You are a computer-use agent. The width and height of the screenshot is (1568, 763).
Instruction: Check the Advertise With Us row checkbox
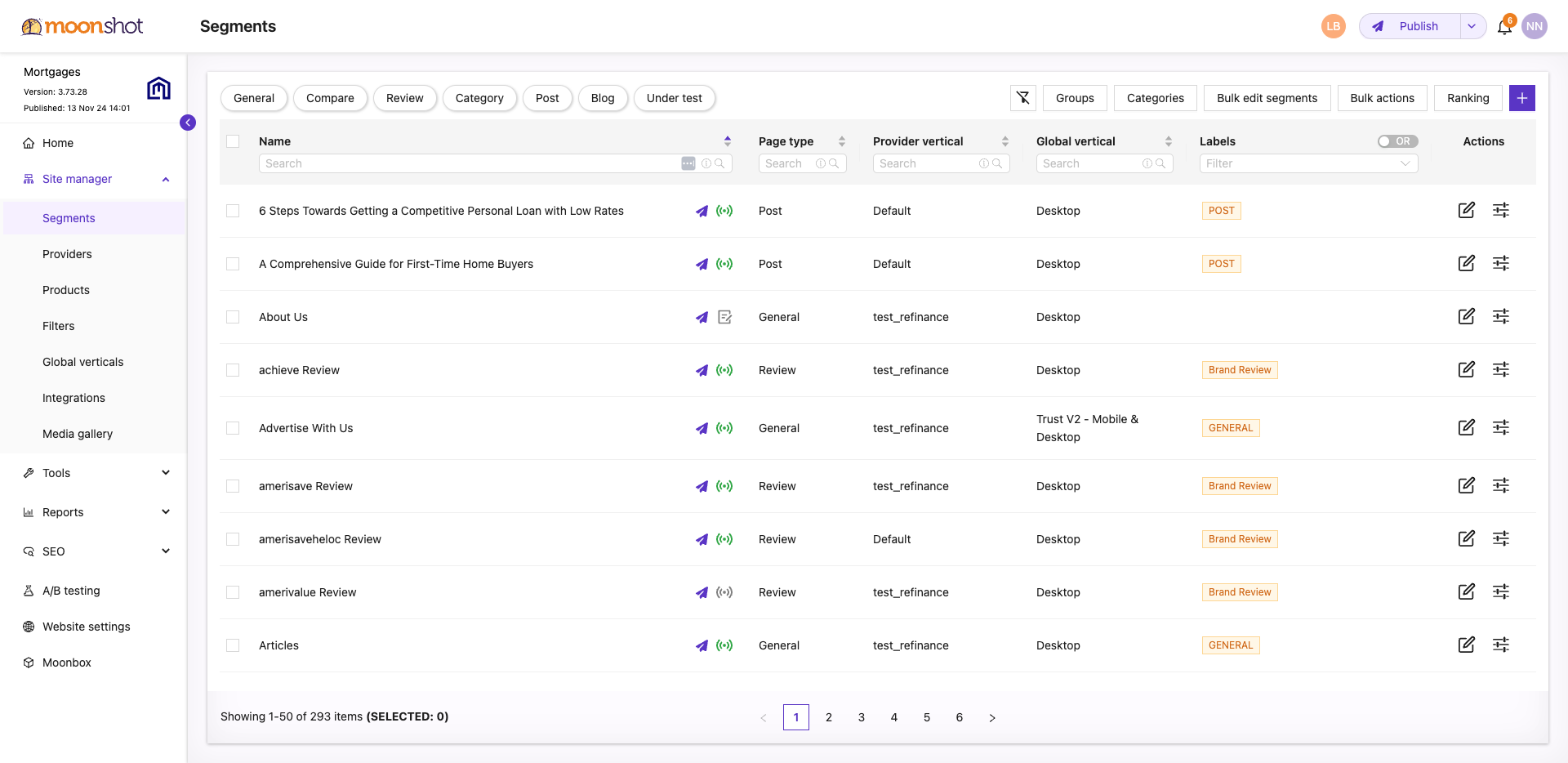click(x=233, y=428)
